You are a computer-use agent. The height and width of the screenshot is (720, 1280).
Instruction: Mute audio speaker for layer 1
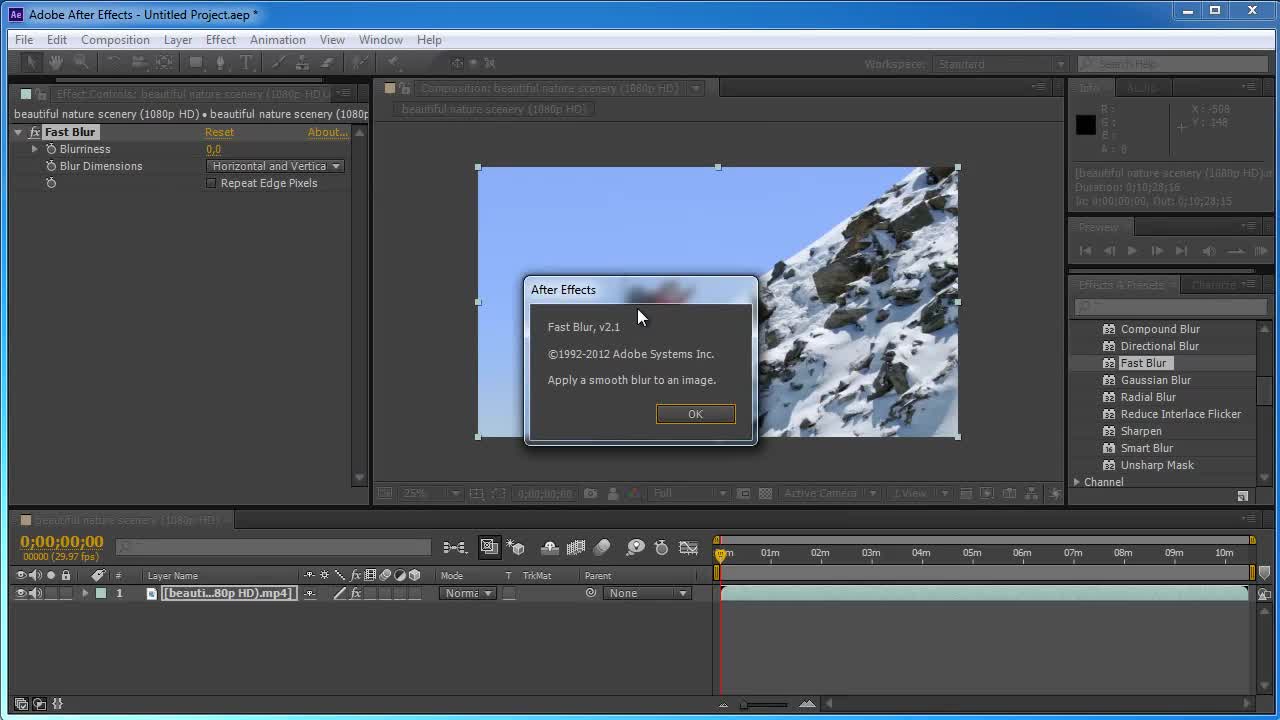[36, 593]
